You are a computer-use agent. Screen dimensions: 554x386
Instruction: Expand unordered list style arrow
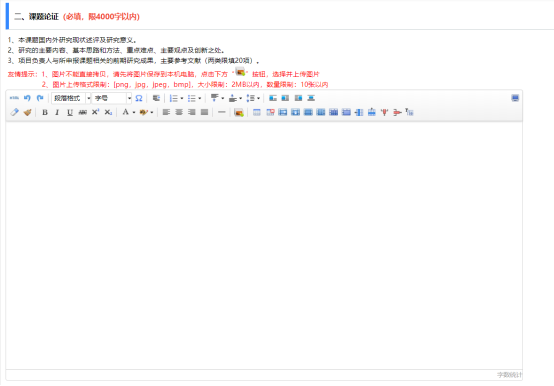[x=200, y=98]
